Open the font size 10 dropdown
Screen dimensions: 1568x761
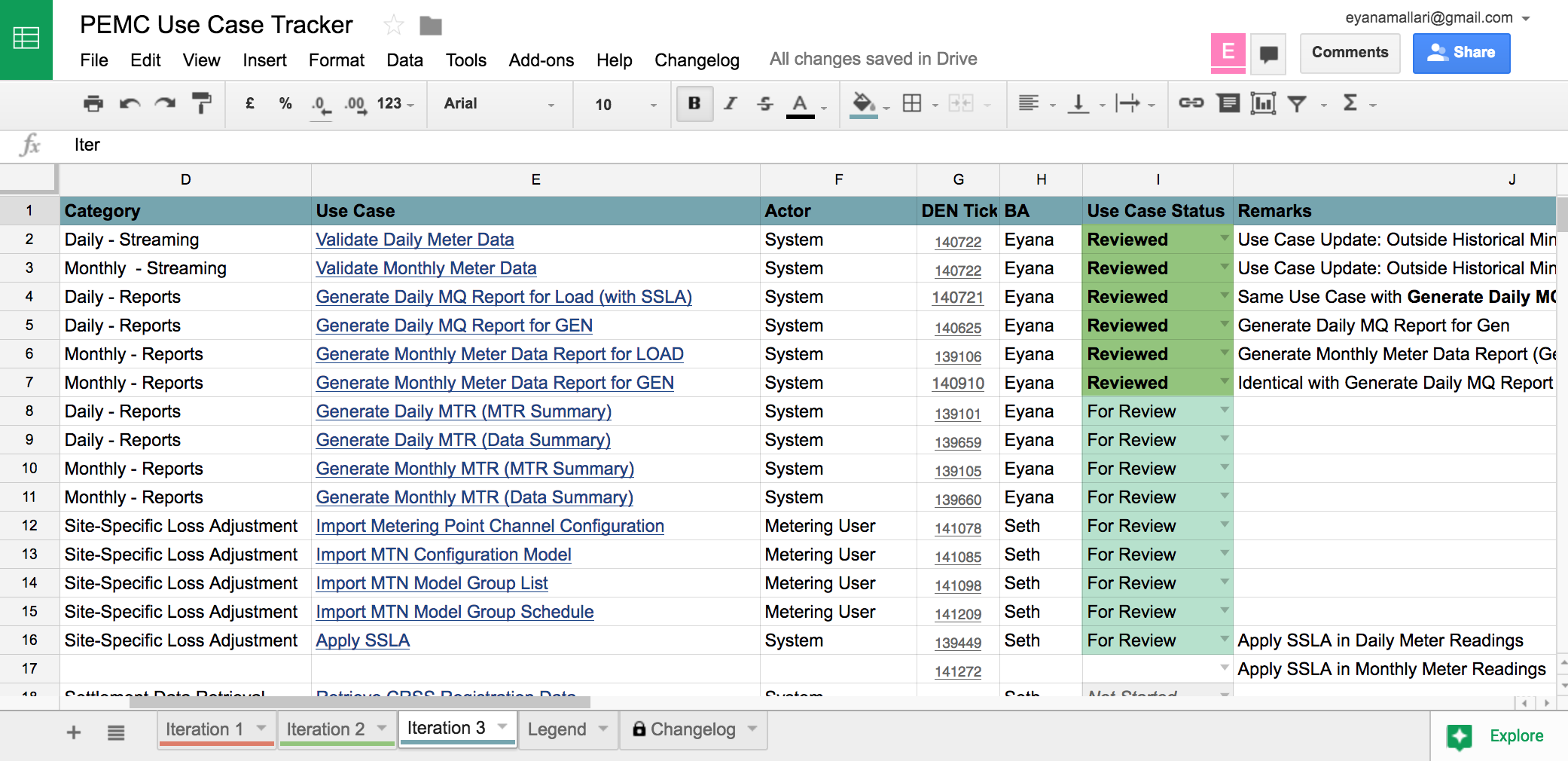click(626, 104)
